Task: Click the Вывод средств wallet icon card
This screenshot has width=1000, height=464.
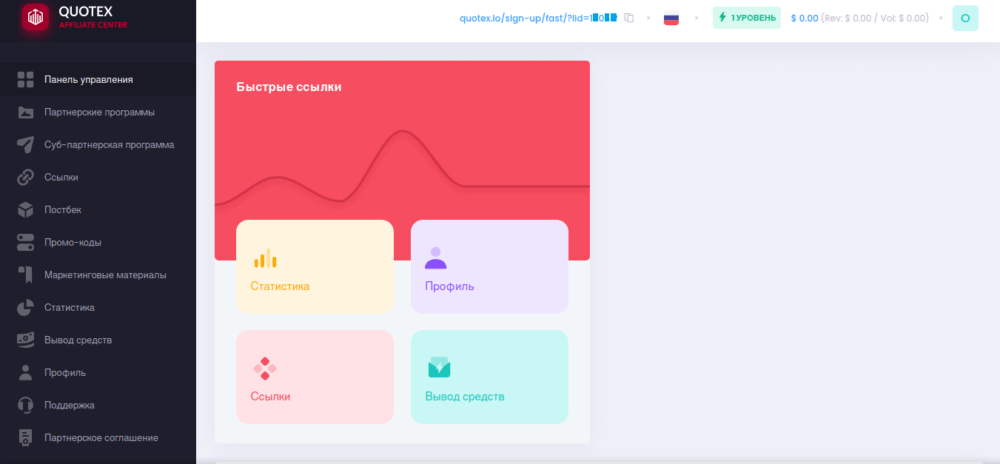Action: [x=439, y=368]
